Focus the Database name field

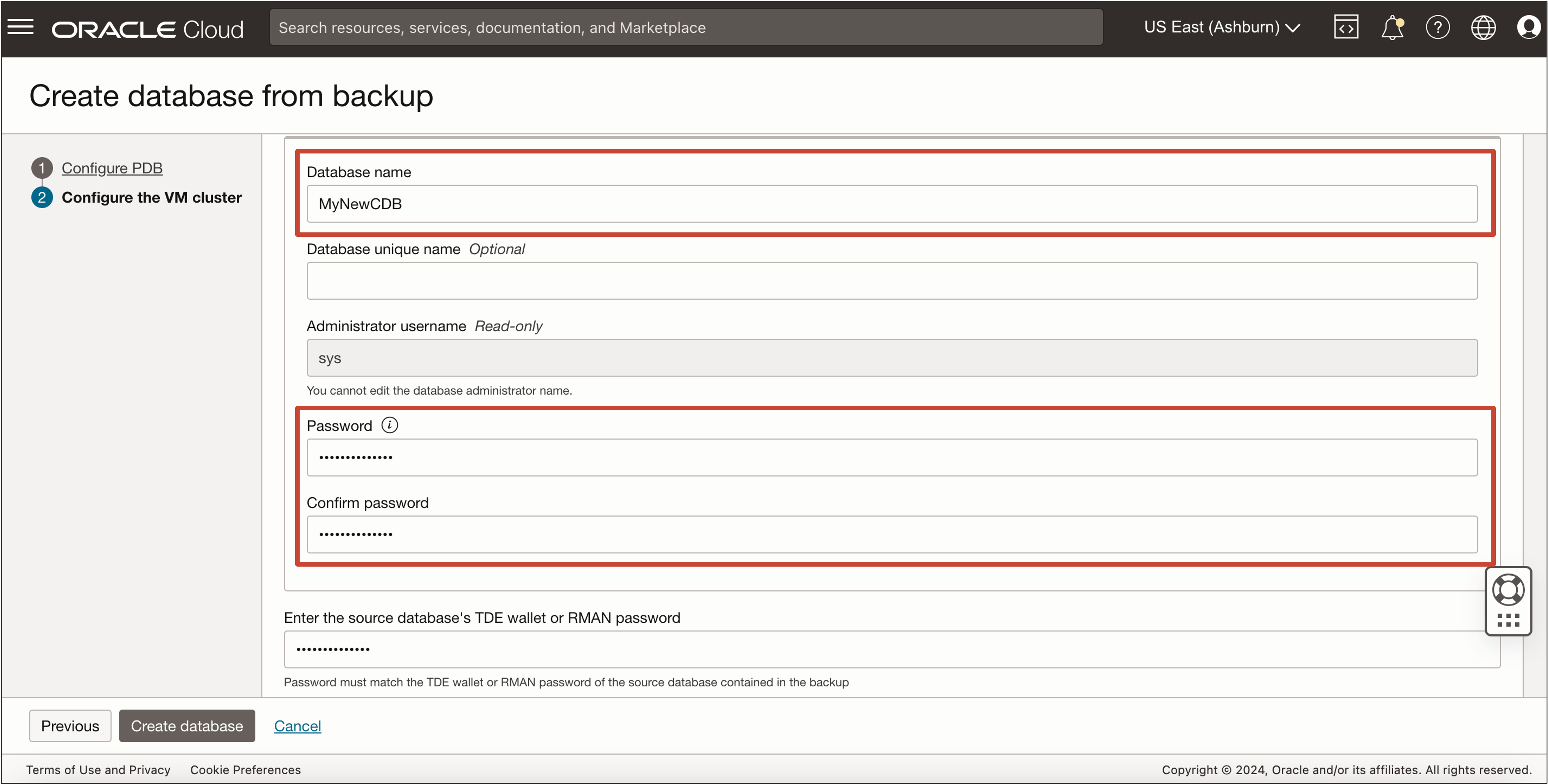pyautogui.click(x=891, y=204)
